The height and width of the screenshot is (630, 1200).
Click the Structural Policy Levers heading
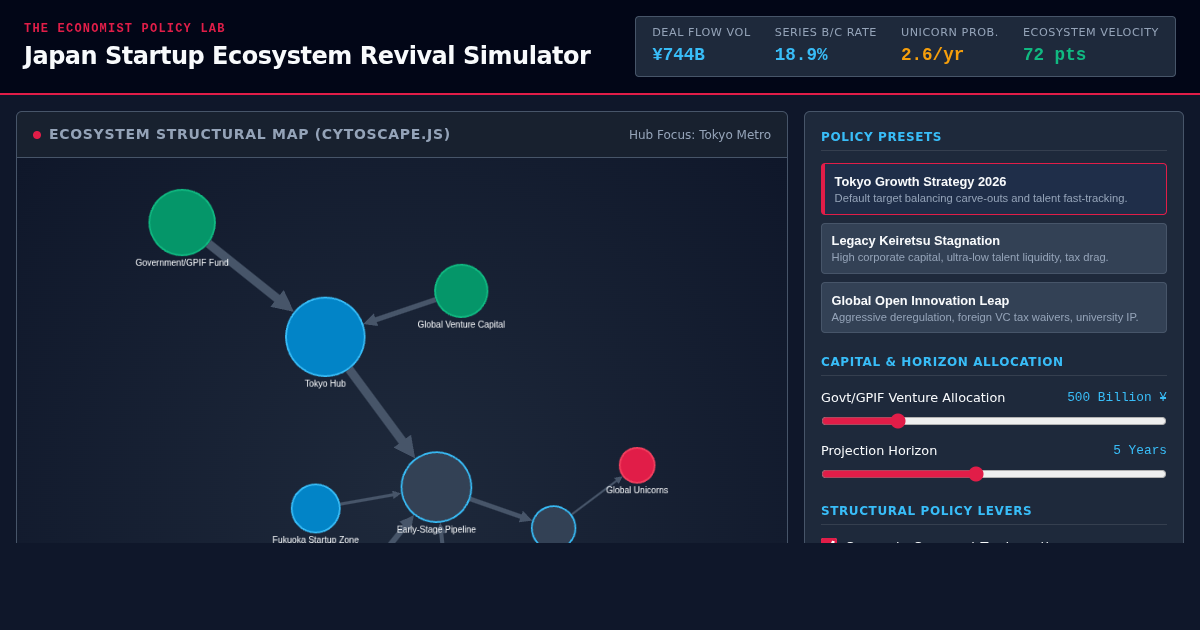(x=926, y=511)
